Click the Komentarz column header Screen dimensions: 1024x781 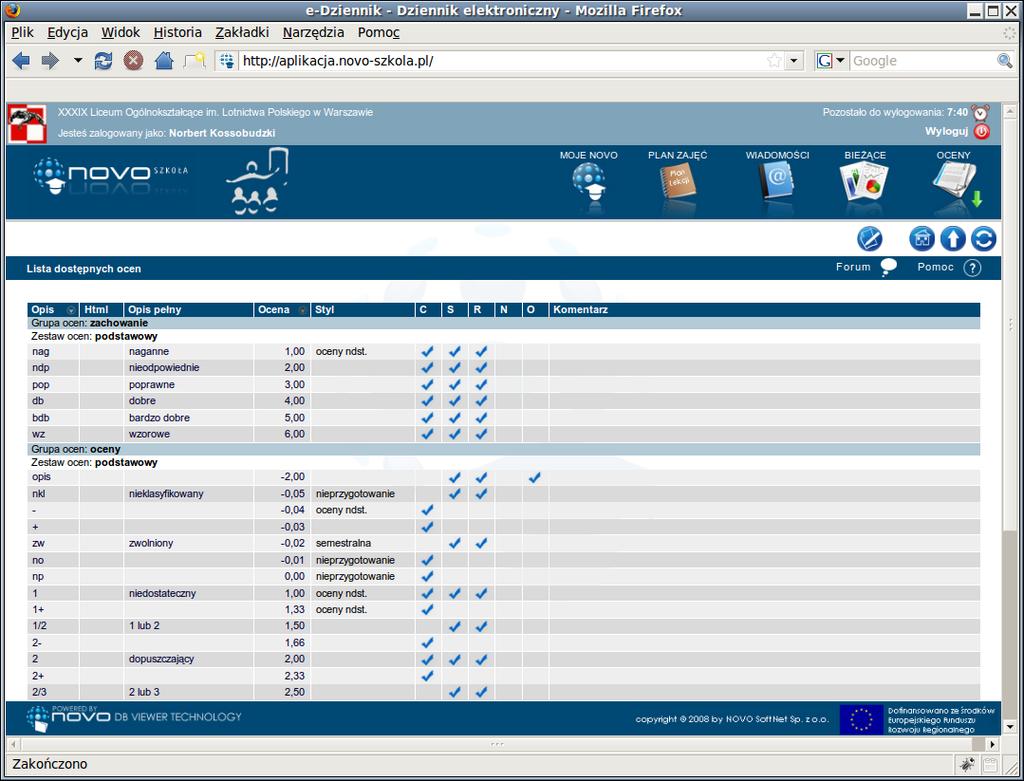tap(764, 310)
